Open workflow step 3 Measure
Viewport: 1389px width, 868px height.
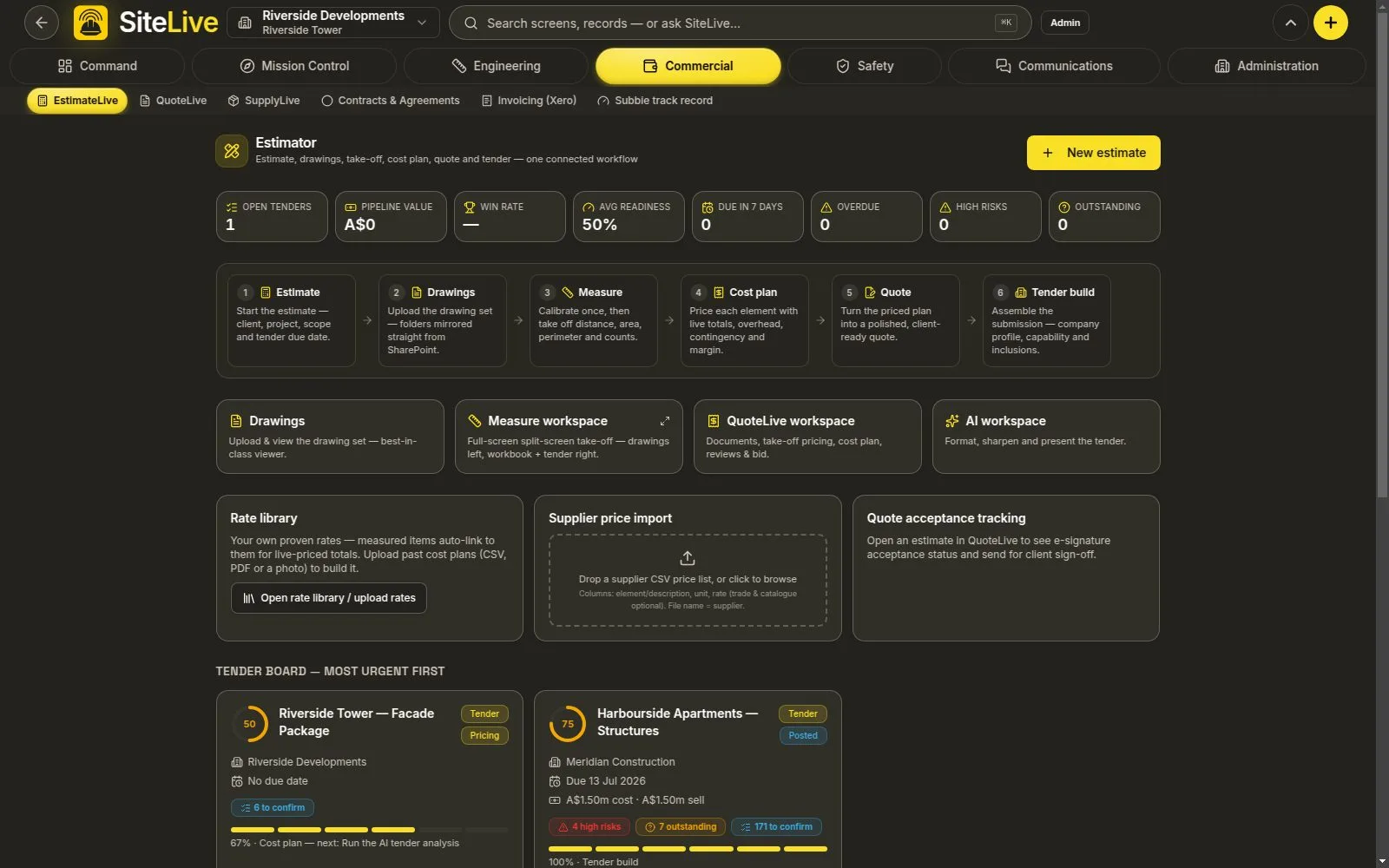pyautogui.click(x=593, y=320)
